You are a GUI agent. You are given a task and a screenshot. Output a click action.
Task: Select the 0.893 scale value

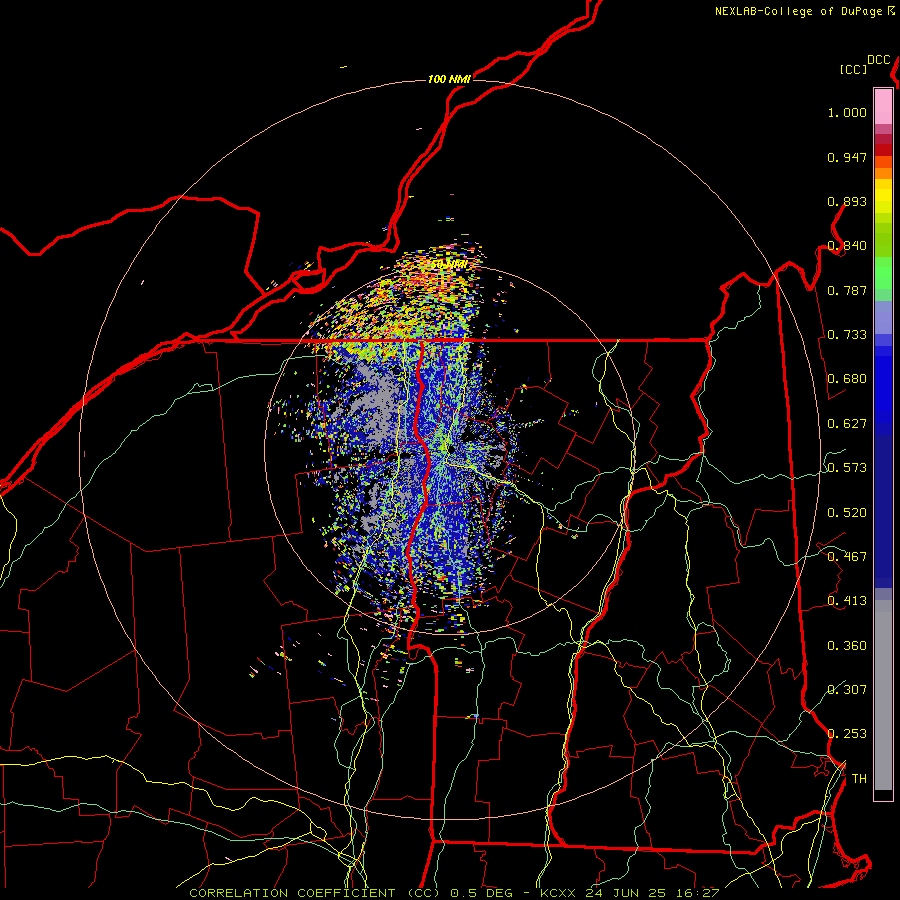(x=847, y=201)
